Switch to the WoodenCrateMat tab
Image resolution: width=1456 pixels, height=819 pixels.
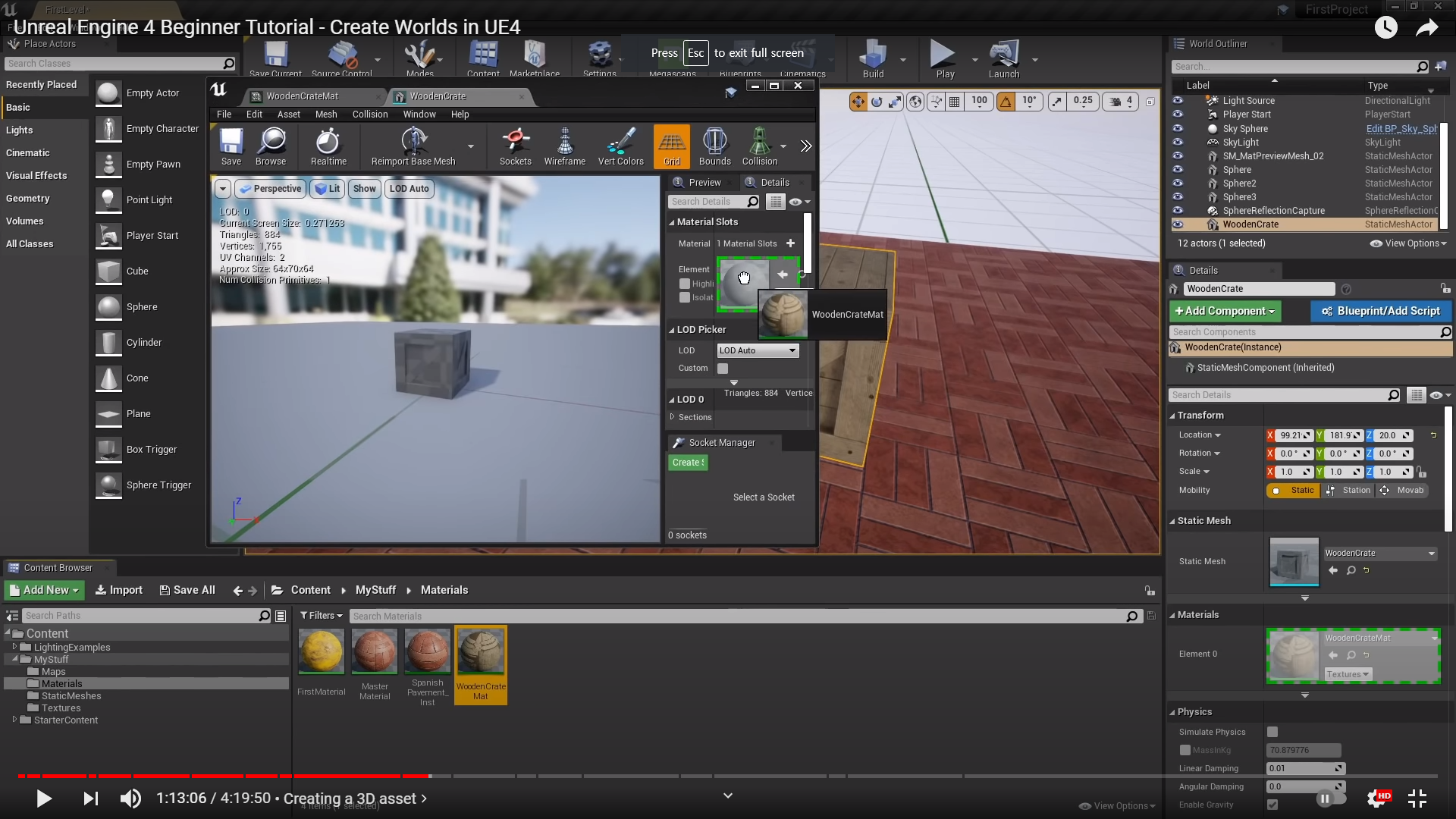click(302, 96)
